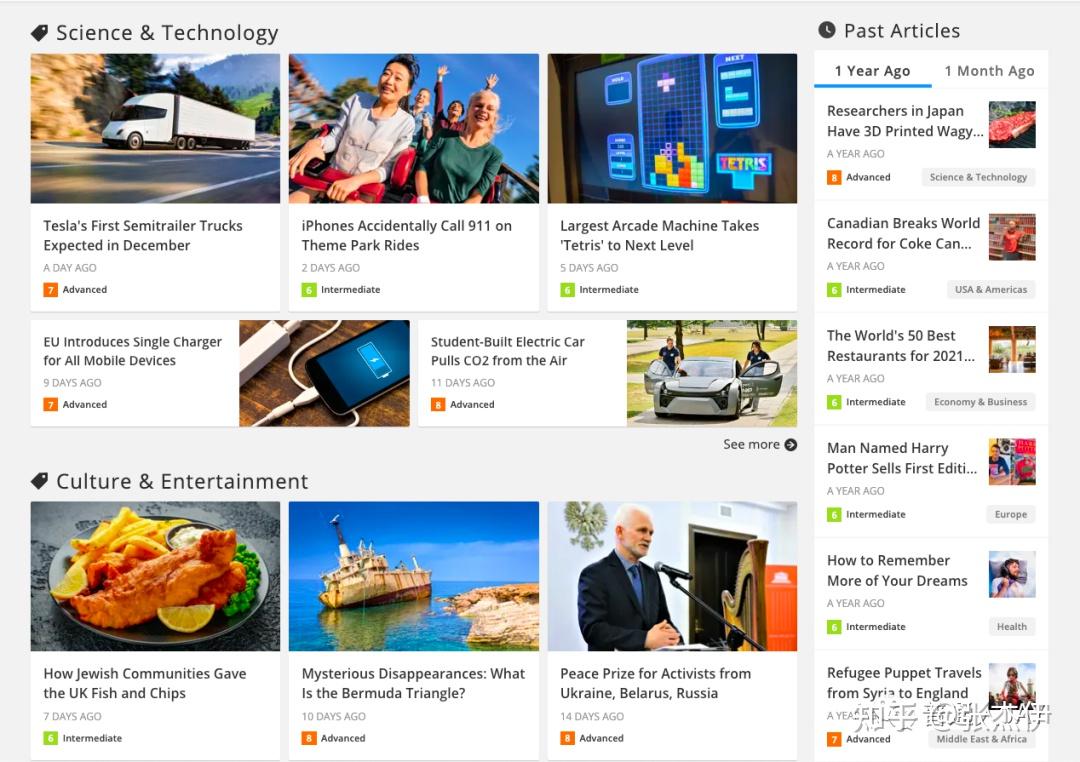The width and height of the screenshot is (1080, 762).
Task: Open the fish and chips photo
Action: click(156, 576)
